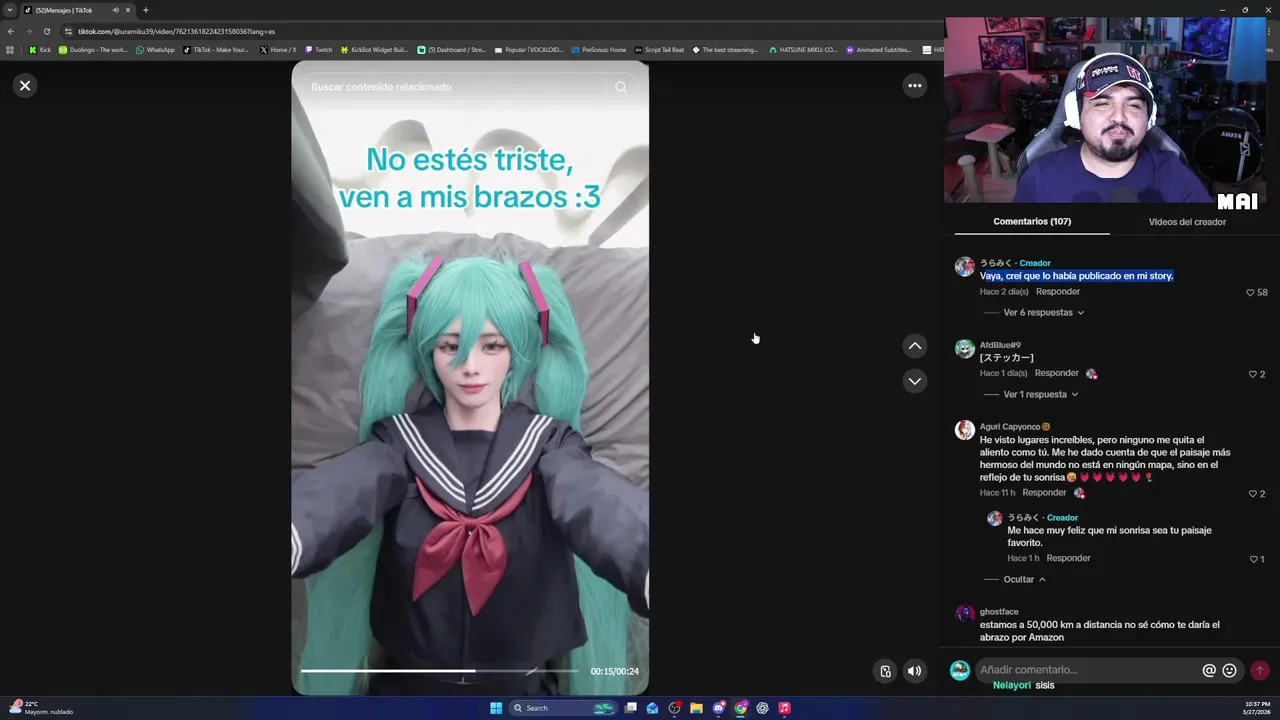Open the weather widget showing 22°C
Screen dimensions: 1280x720
pyautogui.click(x=40, y=708)
